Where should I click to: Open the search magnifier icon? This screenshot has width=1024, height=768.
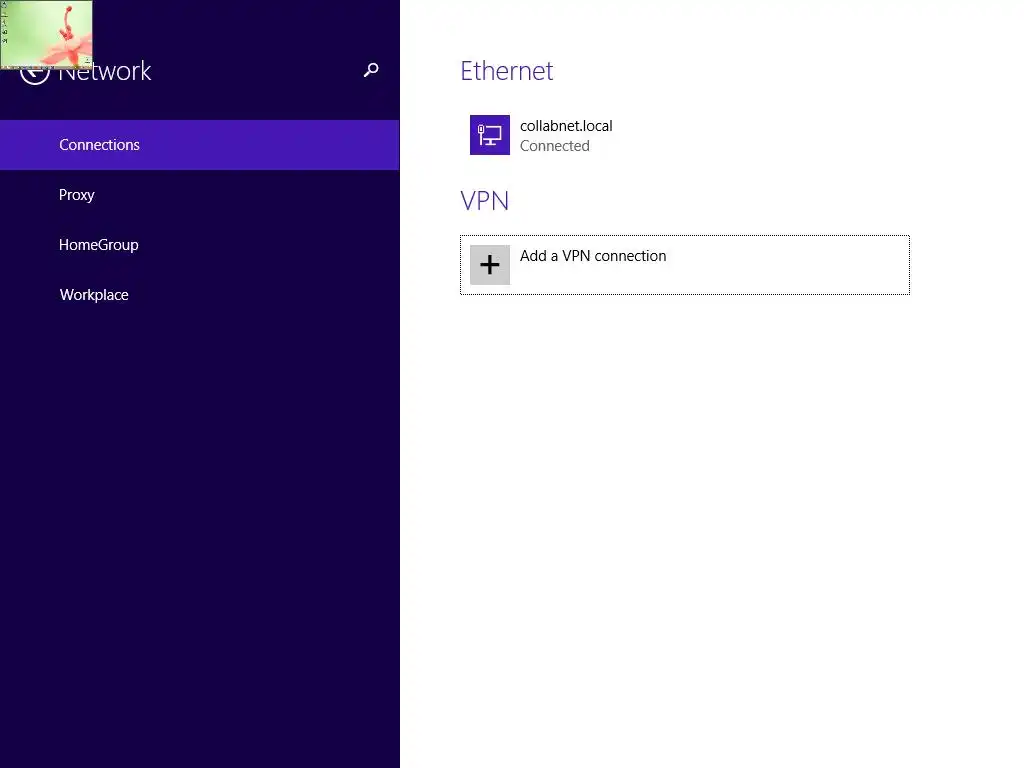[x=371, y=70]
